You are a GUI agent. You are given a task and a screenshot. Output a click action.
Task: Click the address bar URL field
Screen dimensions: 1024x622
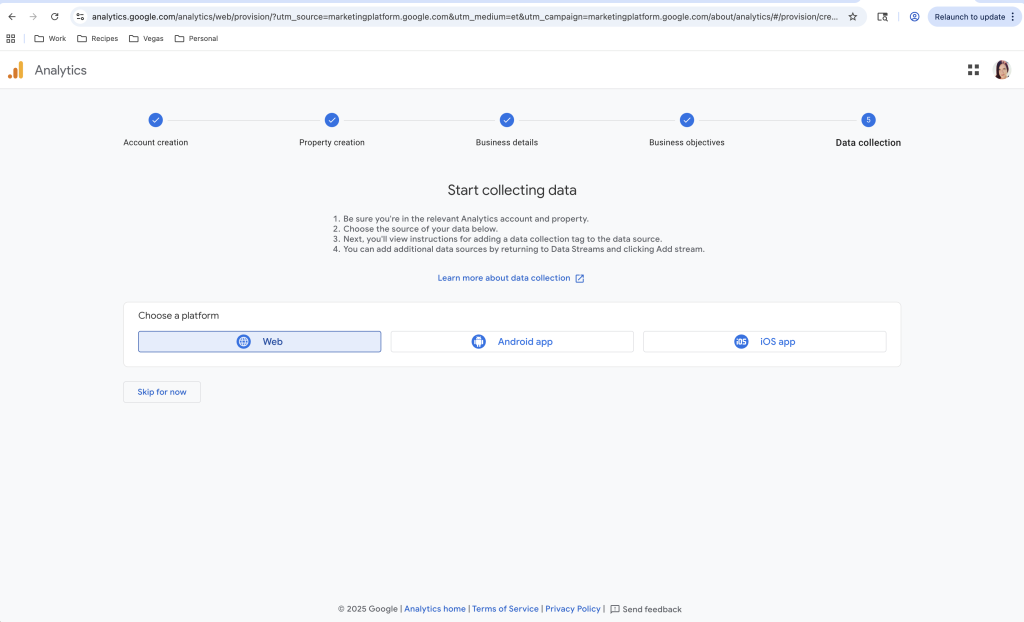pyautogui.click(x=460, y=17)
